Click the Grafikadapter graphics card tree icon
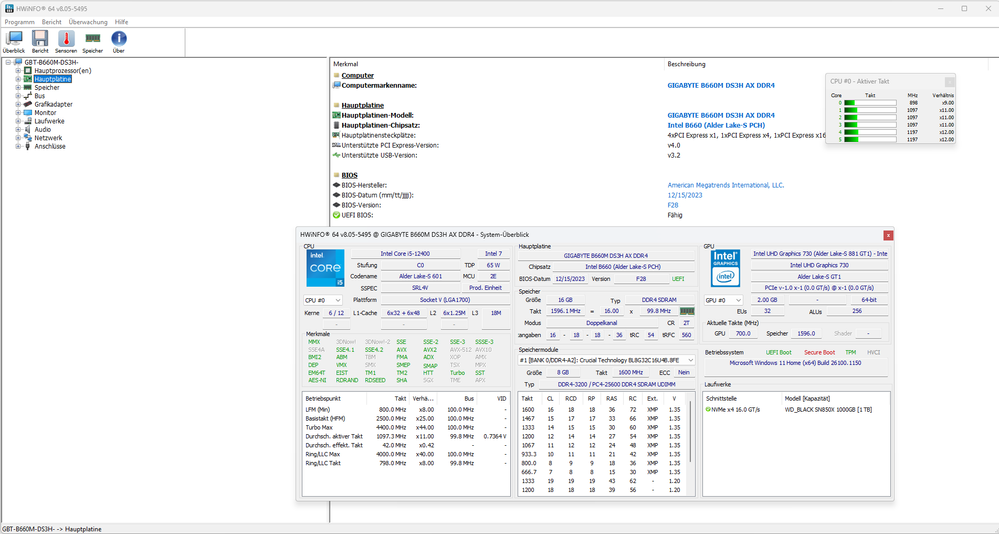999x534 pixels. click(x=28, y=104)
